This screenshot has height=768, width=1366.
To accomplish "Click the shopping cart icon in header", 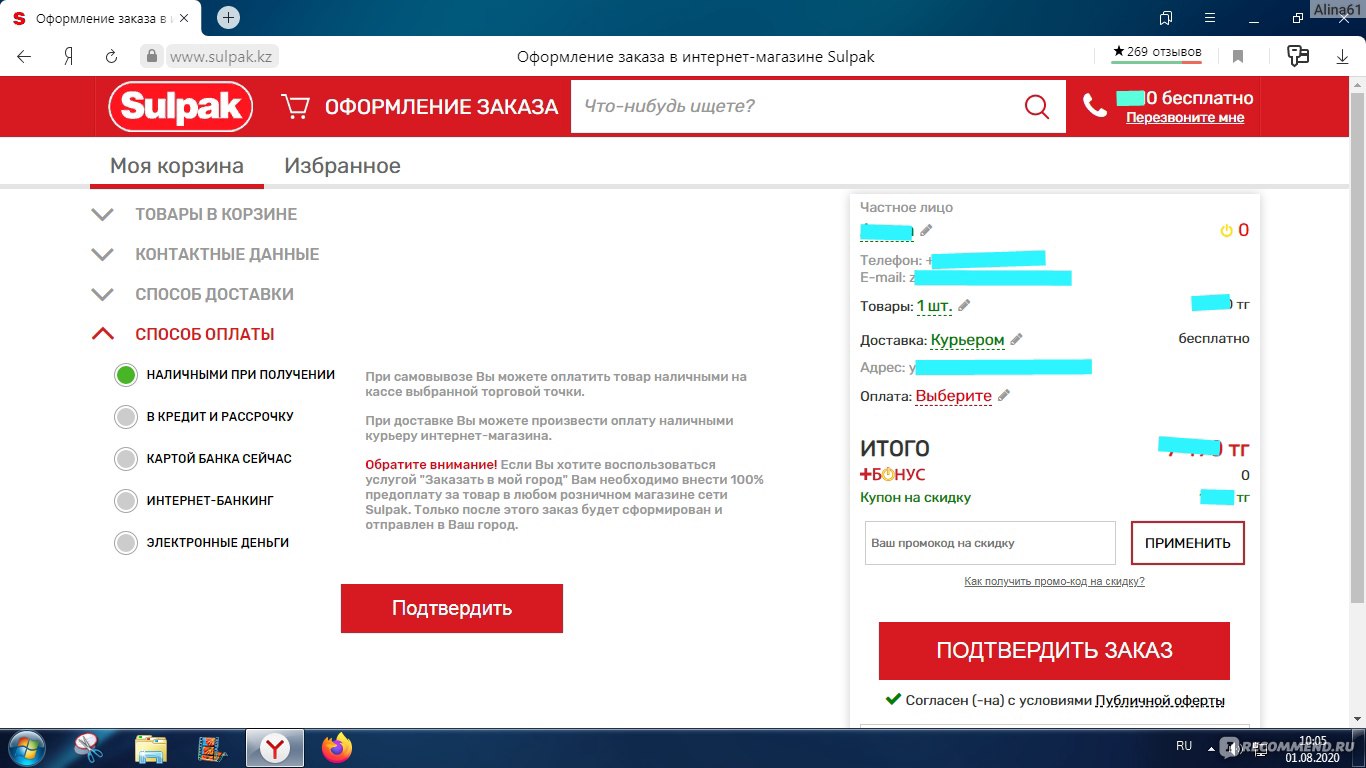I will click(x=295, y=106).
